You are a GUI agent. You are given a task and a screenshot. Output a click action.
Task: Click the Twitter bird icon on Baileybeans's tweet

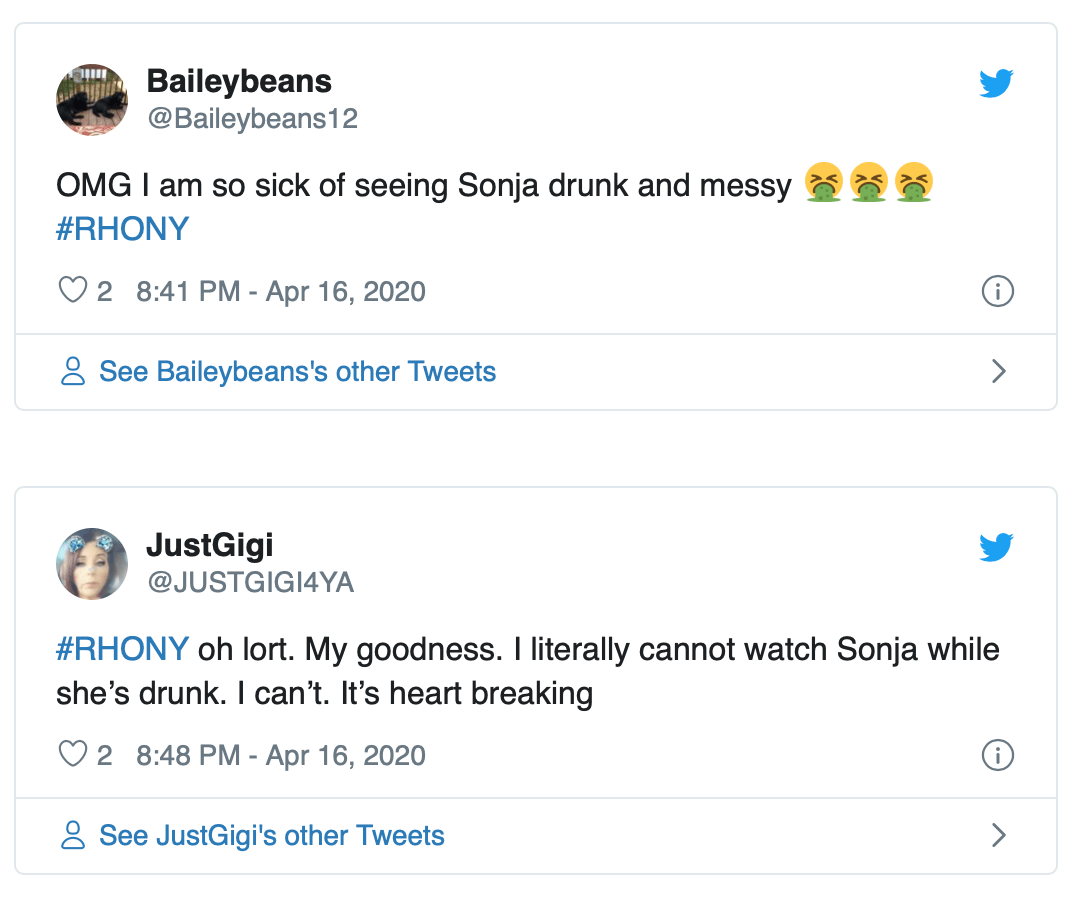pos(996,84)
